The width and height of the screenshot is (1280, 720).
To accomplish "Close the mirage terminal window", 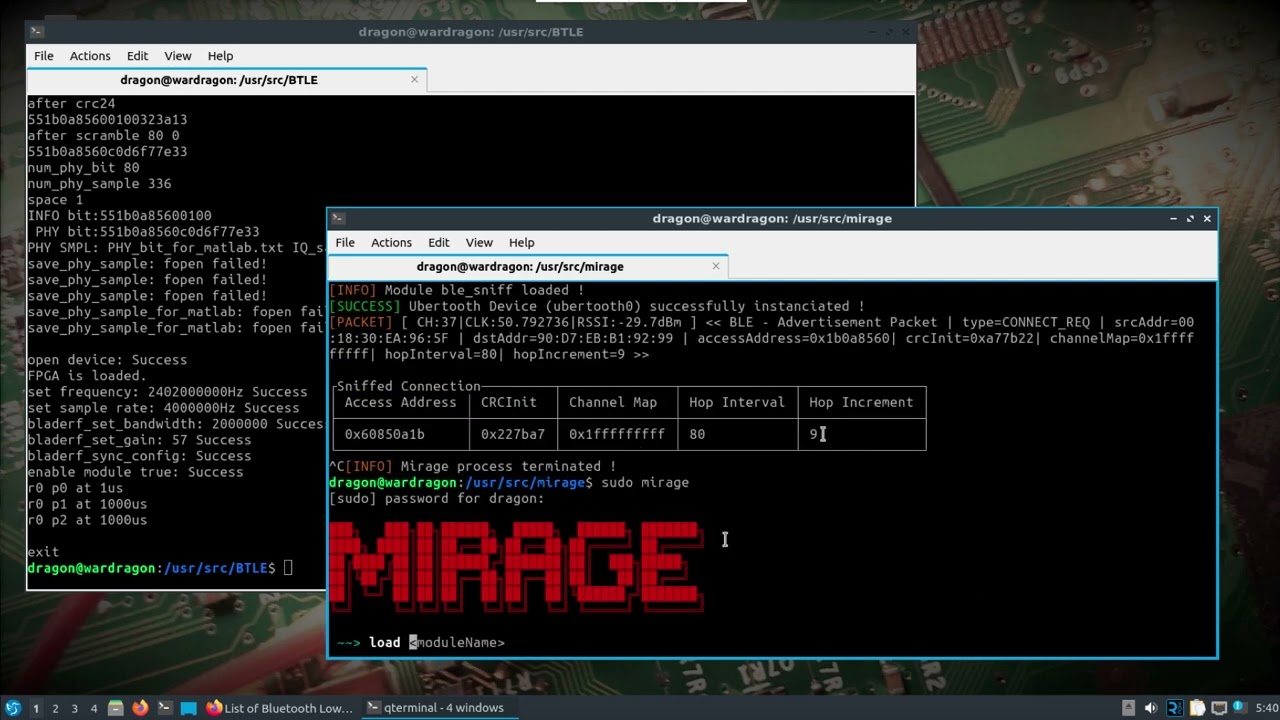I will pos(1207,218).
